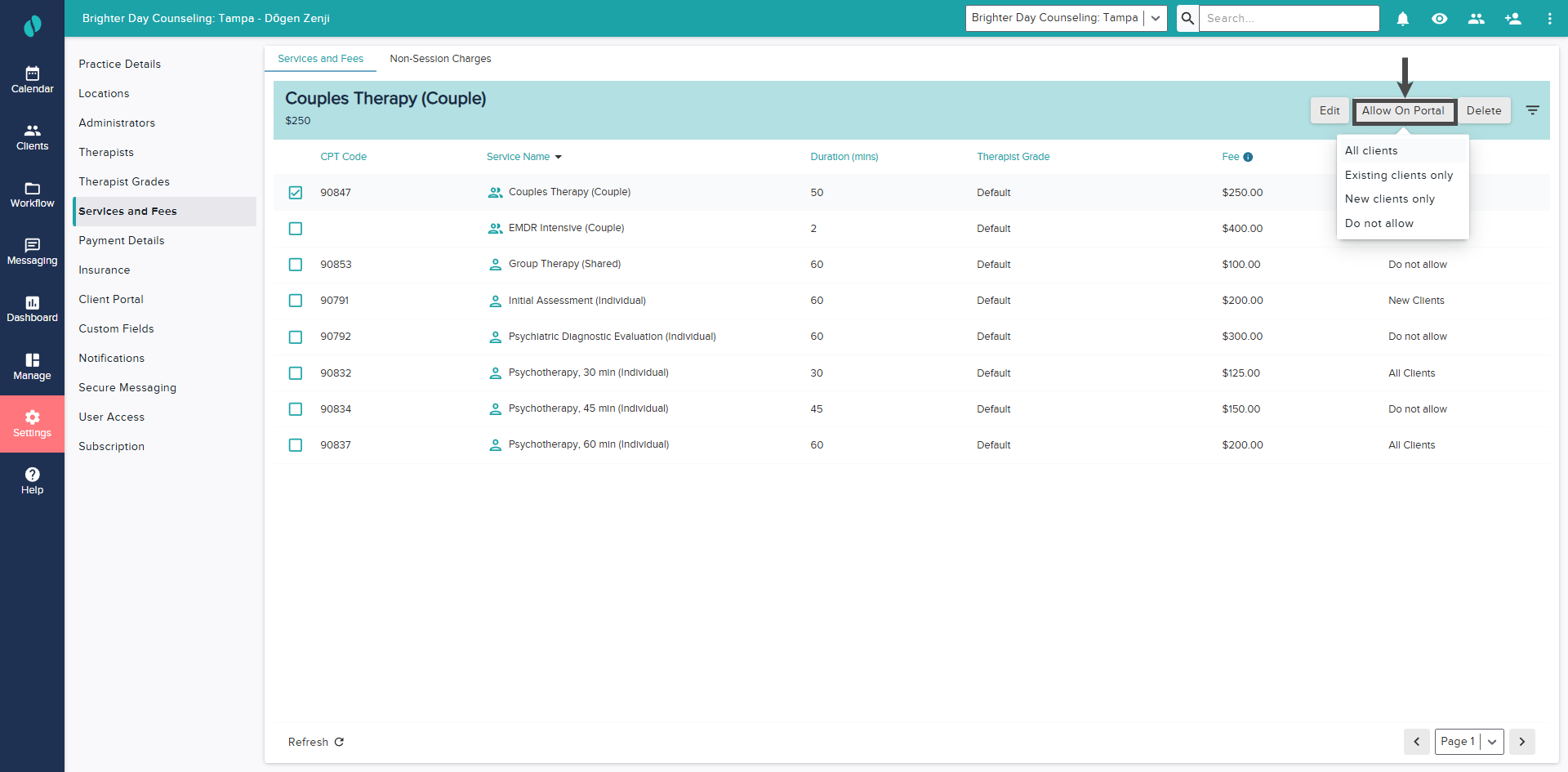Screen dimensions: 1568x772
Task: Click person icon beside Initial Assessment row
Action: click(495, 301)
